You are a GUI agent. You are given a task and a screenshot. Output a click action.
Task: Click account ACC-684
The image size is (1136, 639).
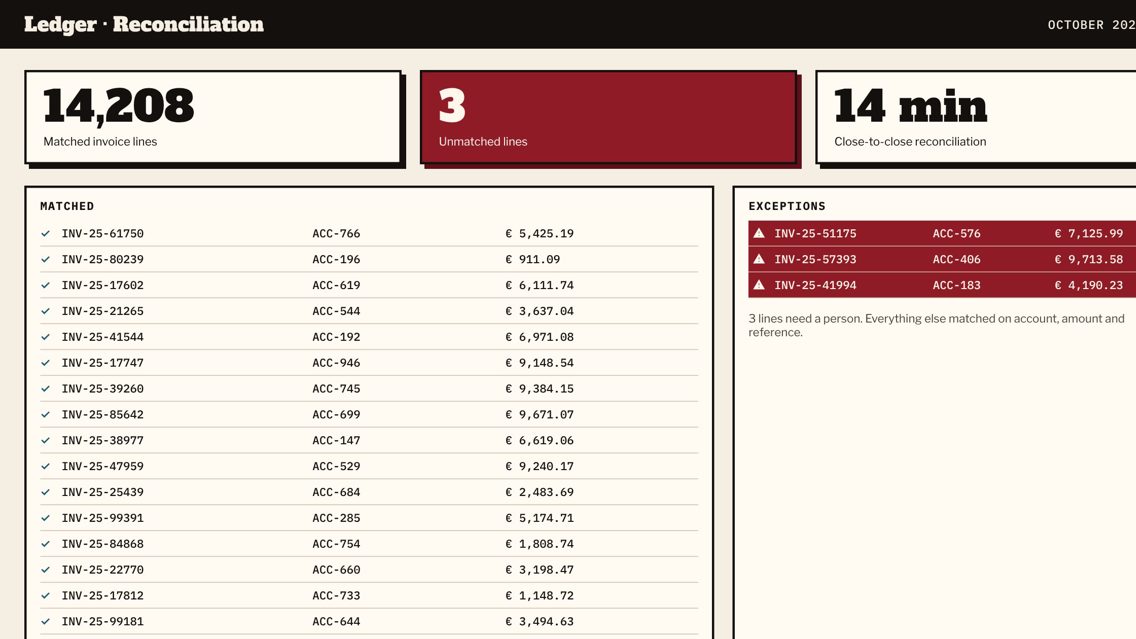(x=336, y=492)
